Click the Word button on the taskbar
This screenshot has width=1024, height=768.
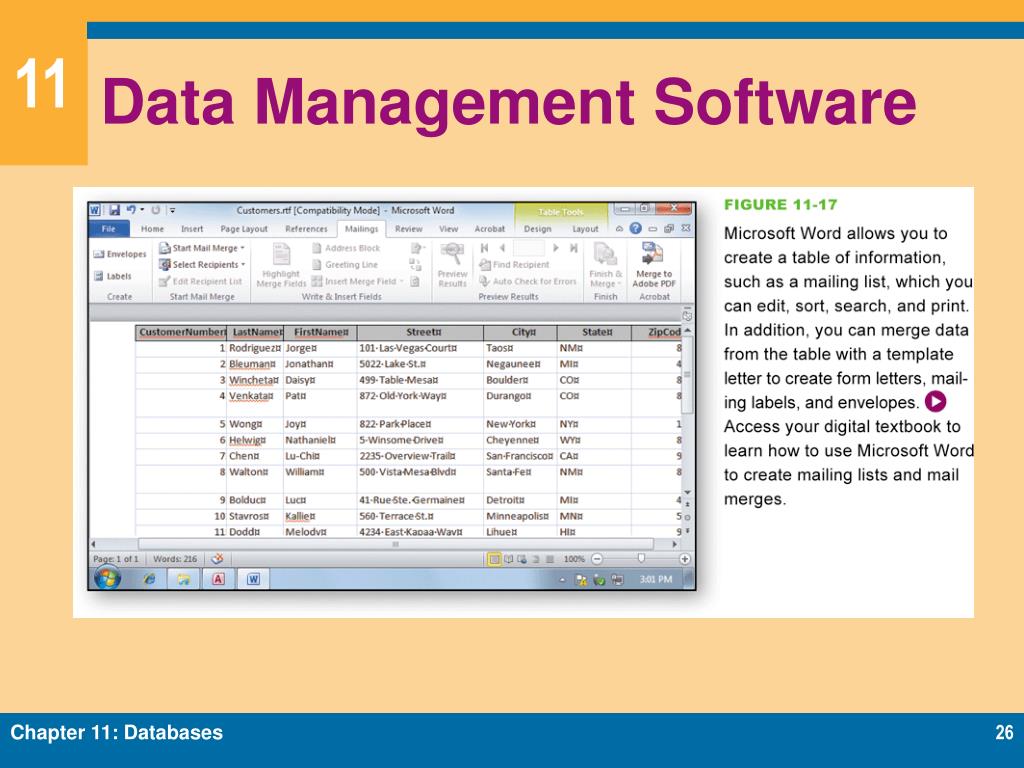253,579
